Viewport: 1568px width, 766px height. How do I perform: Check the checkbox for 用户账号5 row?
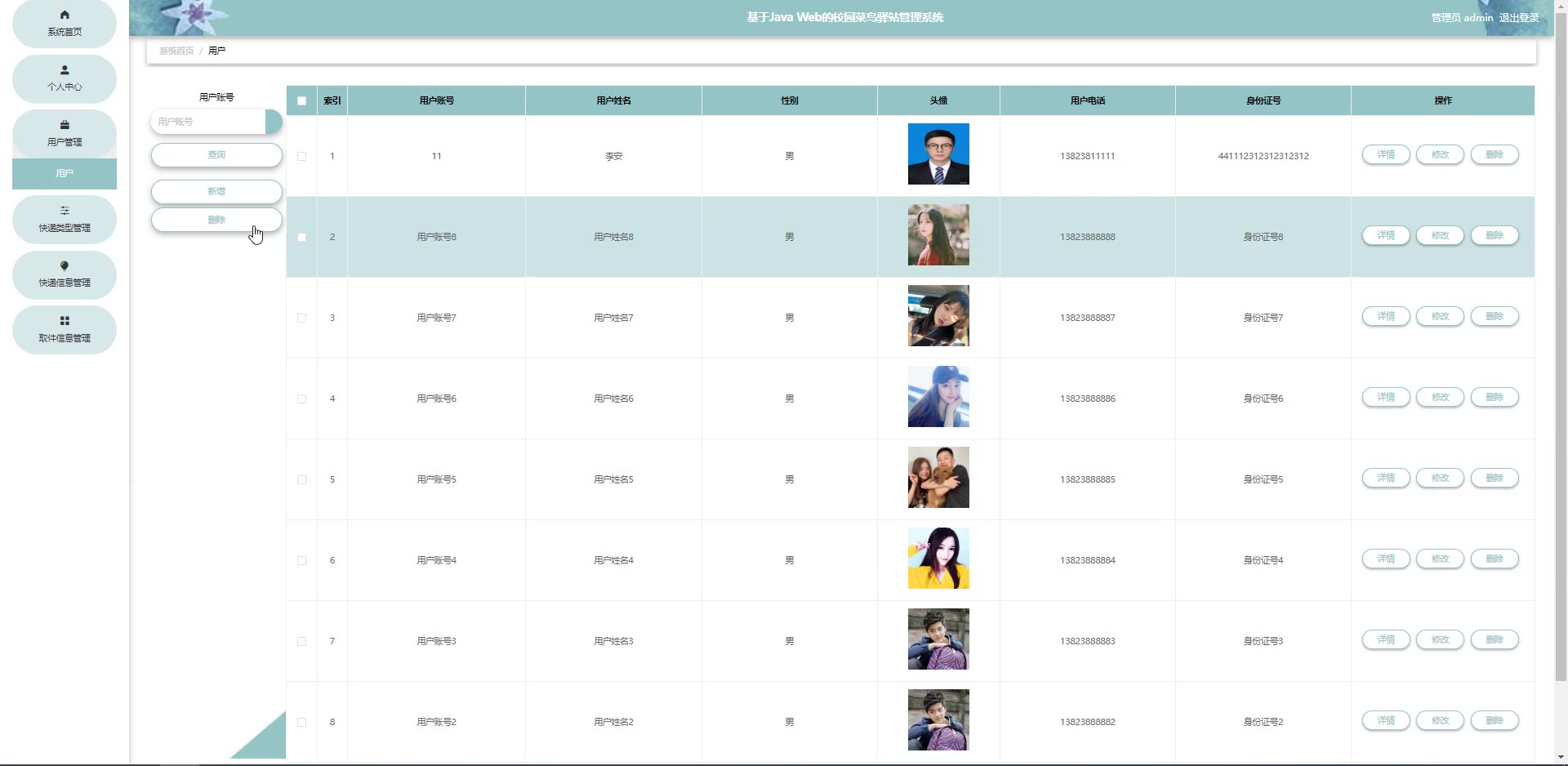pos(302,479)
